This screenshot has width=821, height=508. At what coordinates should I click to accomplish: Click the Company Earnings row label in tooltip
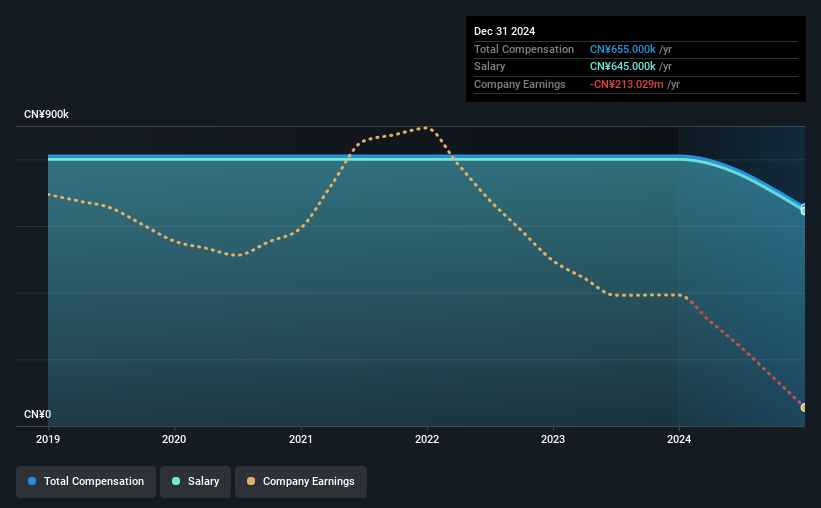519,84
